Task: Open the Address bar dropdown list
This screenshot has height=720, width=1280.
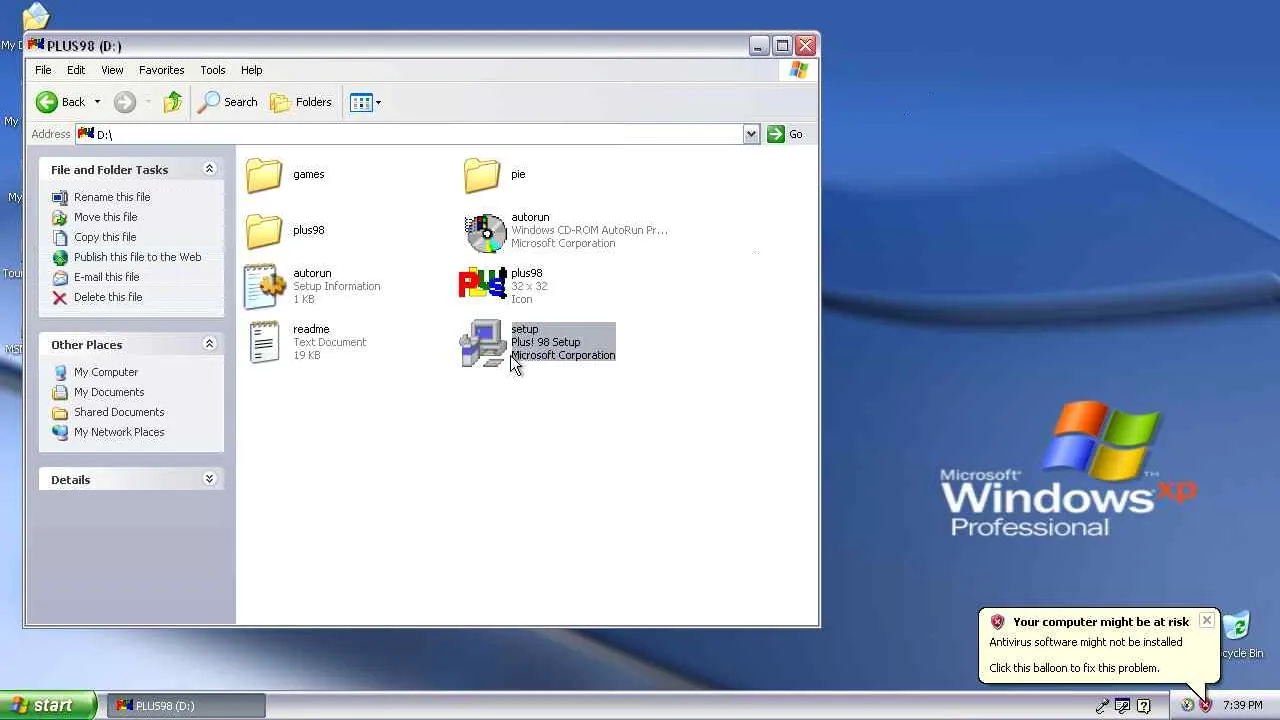Action: coord(751,134)
